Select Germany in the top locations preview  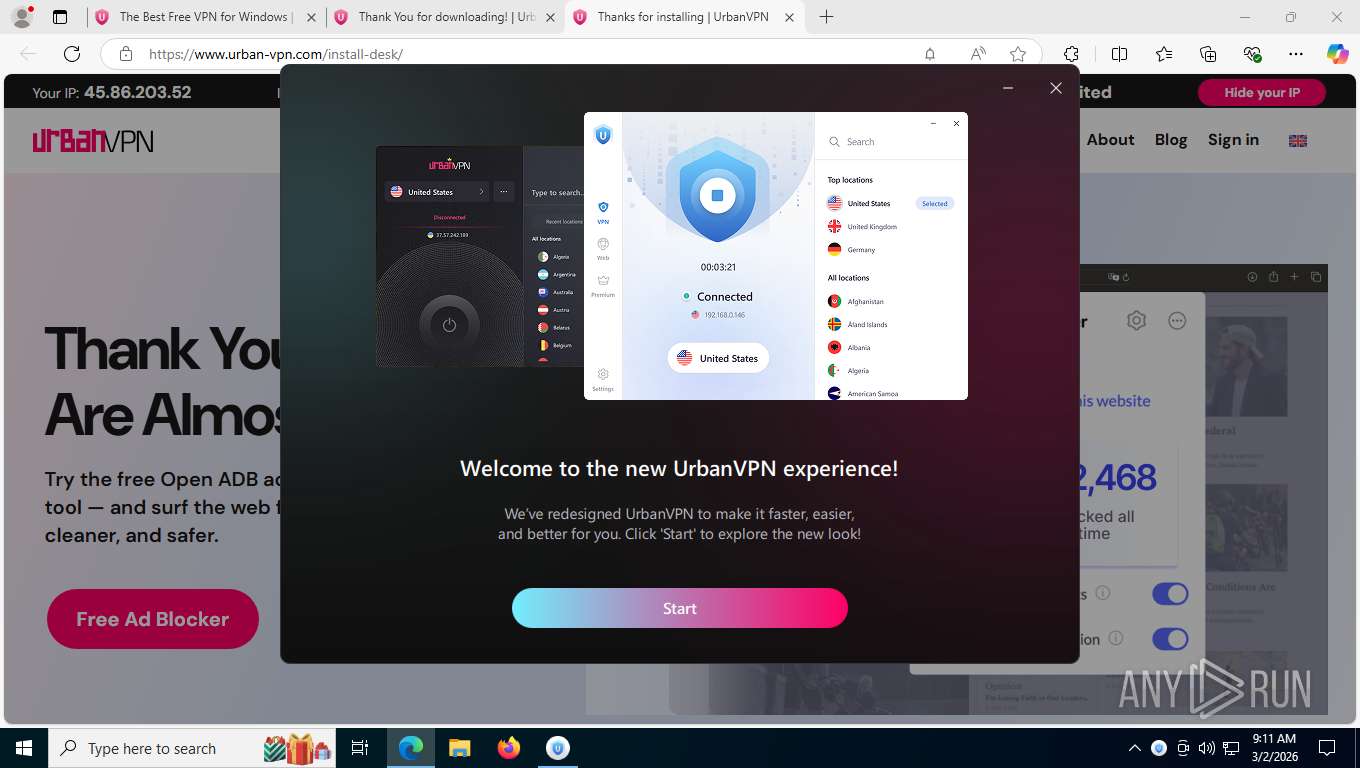tap(851, 250)
